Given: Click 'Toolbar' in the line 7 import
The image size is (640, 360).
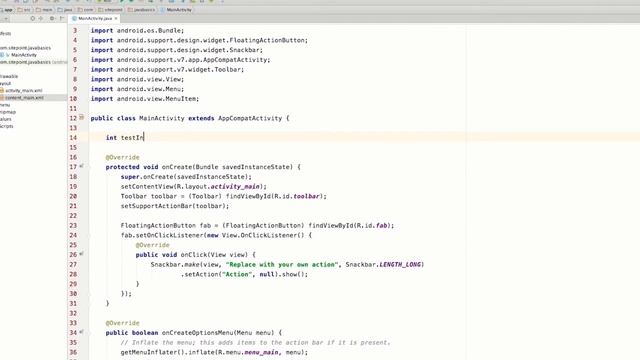Looking at the screenshot, I should coord(227,70).
